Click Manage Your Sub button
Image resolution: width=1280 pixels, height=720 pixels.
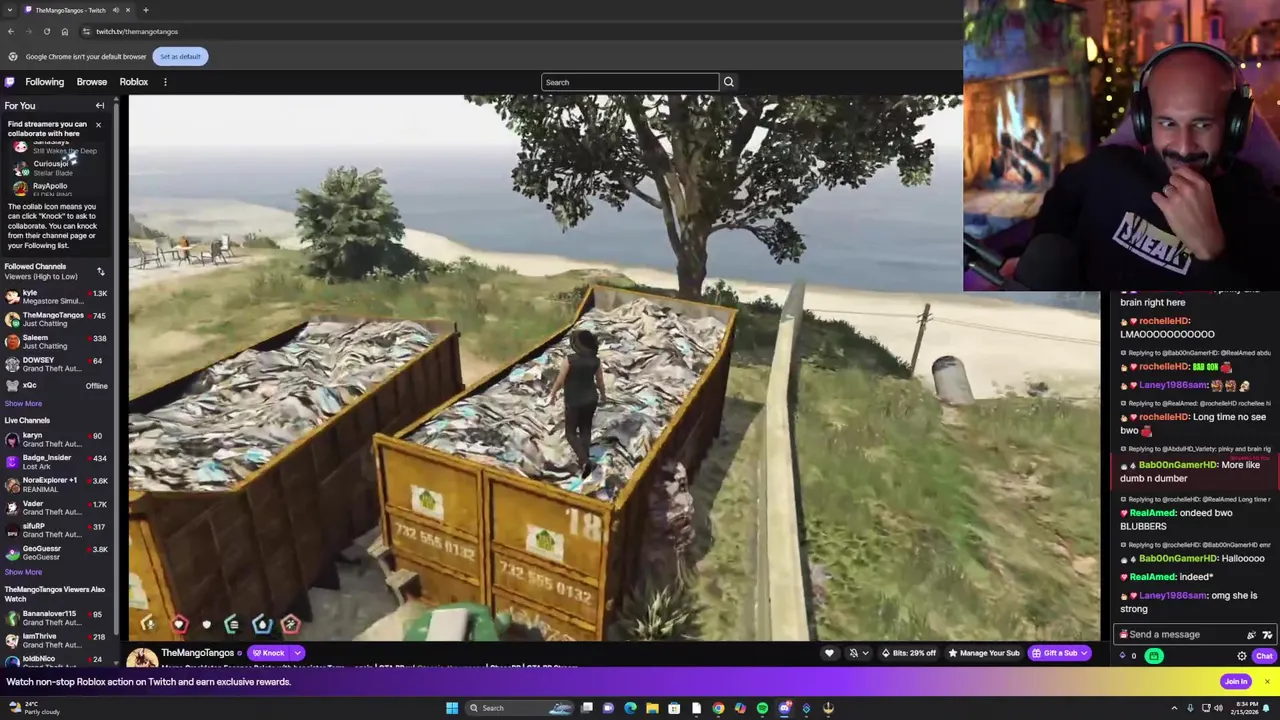click(x=983, y=653)
